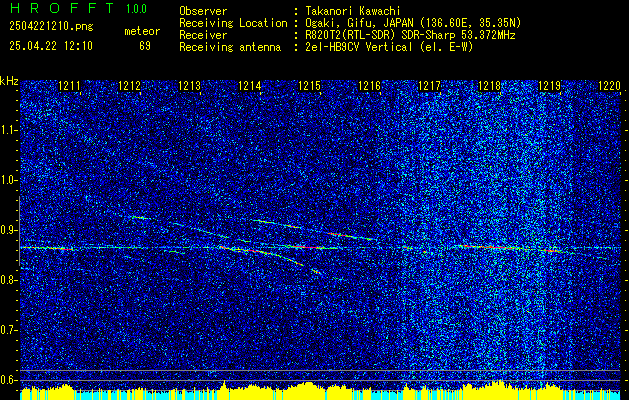Click the 1218 time marker
Image resolution: width=629 pixels, height=400 pixels.
(489, 85)
